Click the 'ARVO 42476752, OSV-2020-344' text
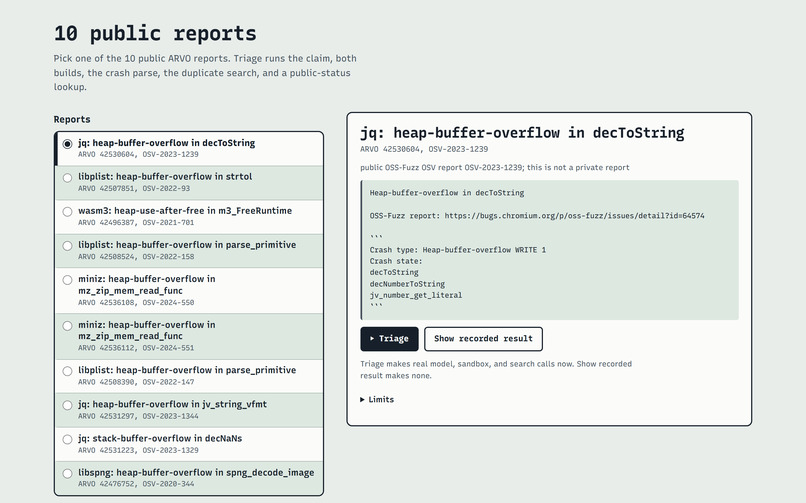806x503 pixels. 136,484
